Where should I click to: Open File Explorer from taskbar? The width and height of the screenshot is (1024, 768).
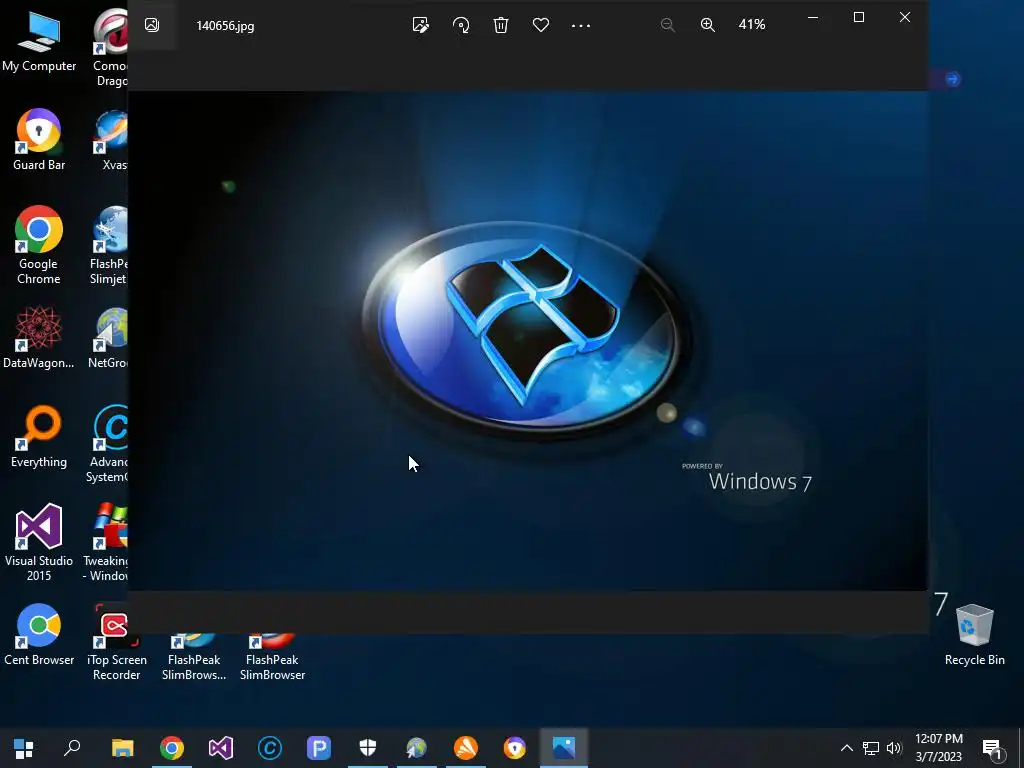[122, 748]
